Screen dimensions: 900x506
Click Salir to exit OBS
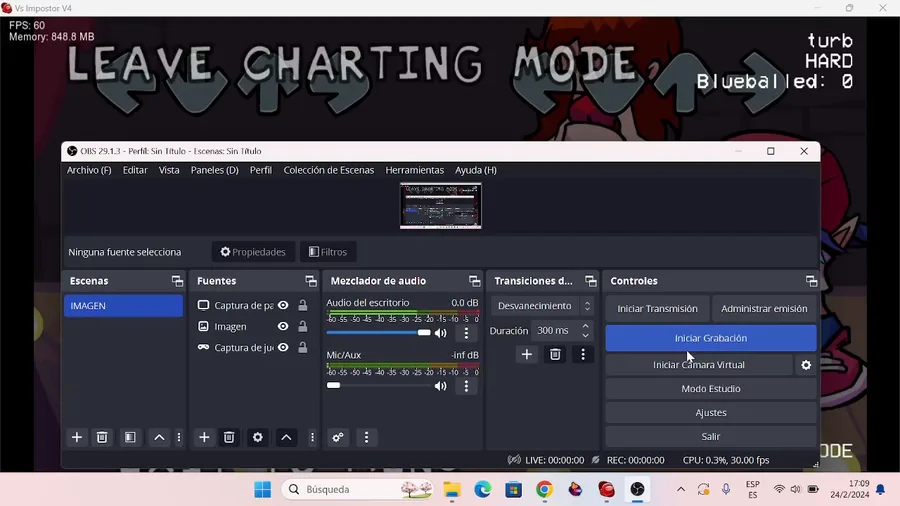pos(711,437)
